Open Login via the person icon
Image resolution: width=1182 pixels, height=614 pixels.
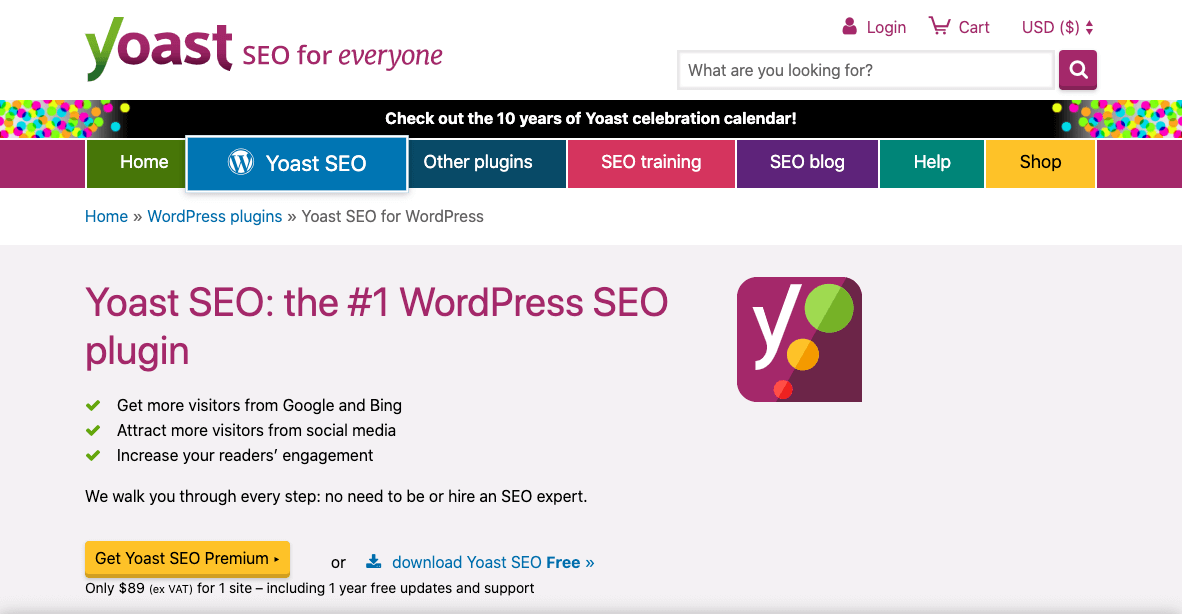click(x=851, y=26)
